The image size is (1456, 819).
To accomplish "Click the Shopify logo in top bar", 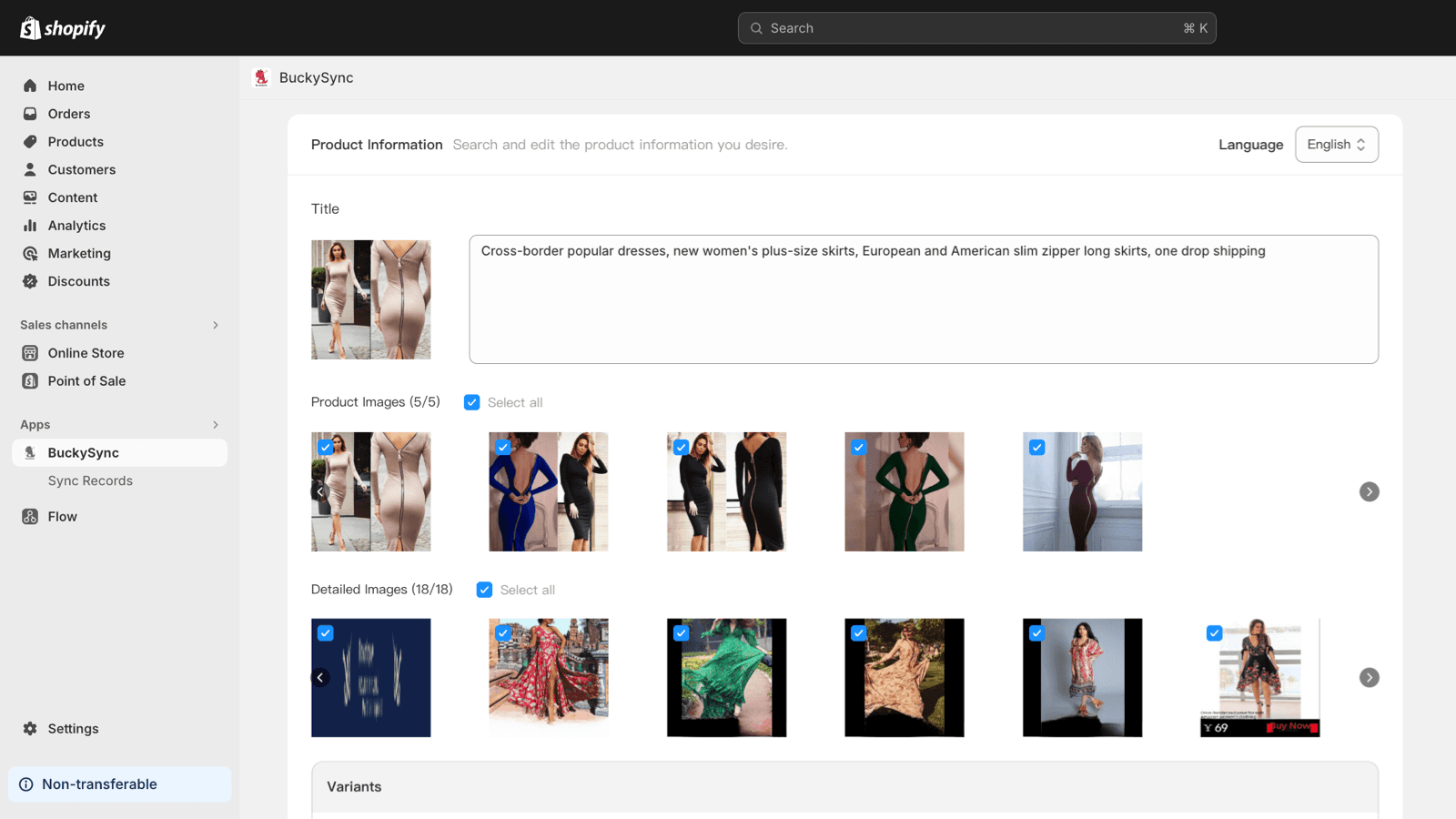I will 63,28.
